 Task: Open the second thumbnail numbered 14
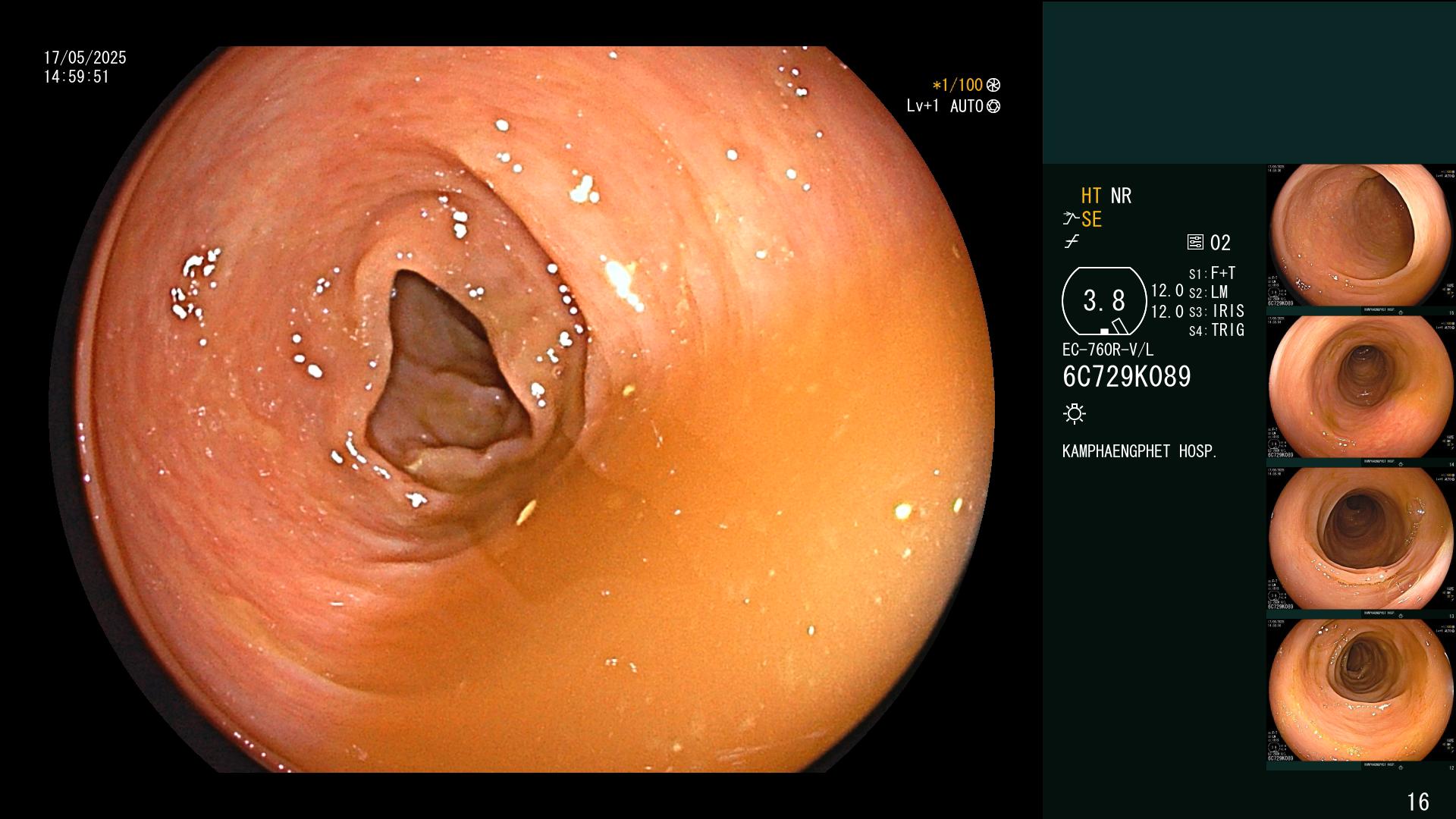(1361, 391)
